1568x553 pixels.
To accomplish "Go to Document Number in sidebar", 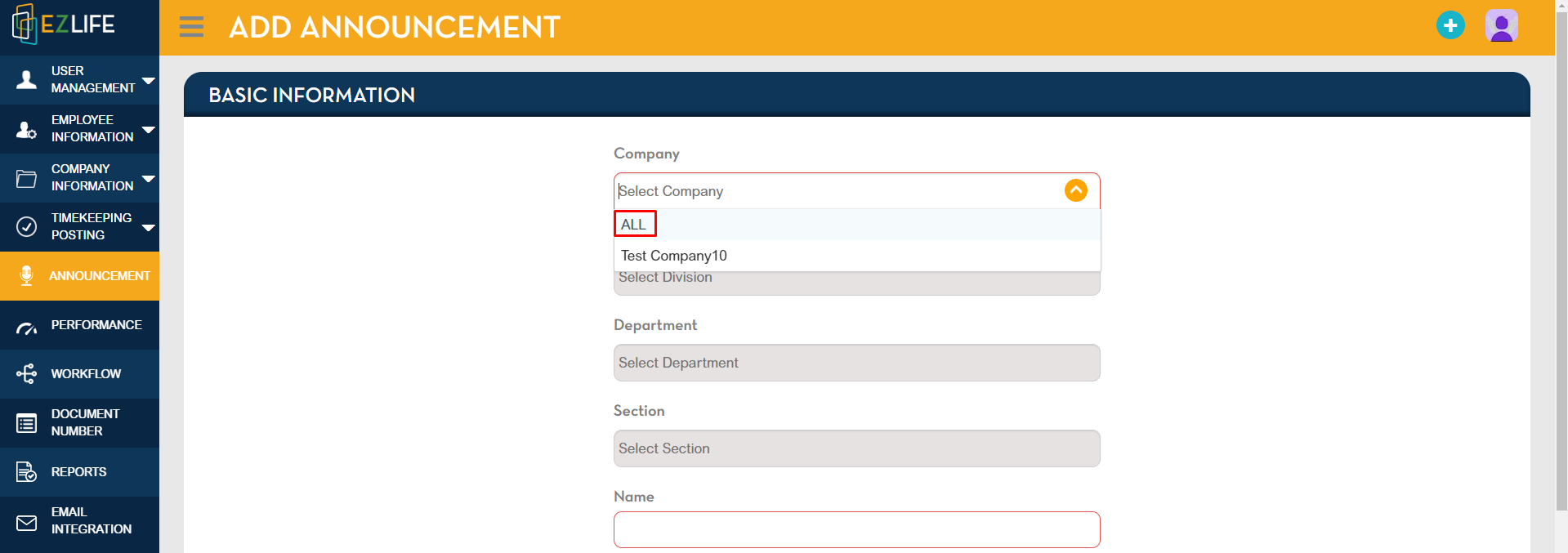I will pos(79,423).
